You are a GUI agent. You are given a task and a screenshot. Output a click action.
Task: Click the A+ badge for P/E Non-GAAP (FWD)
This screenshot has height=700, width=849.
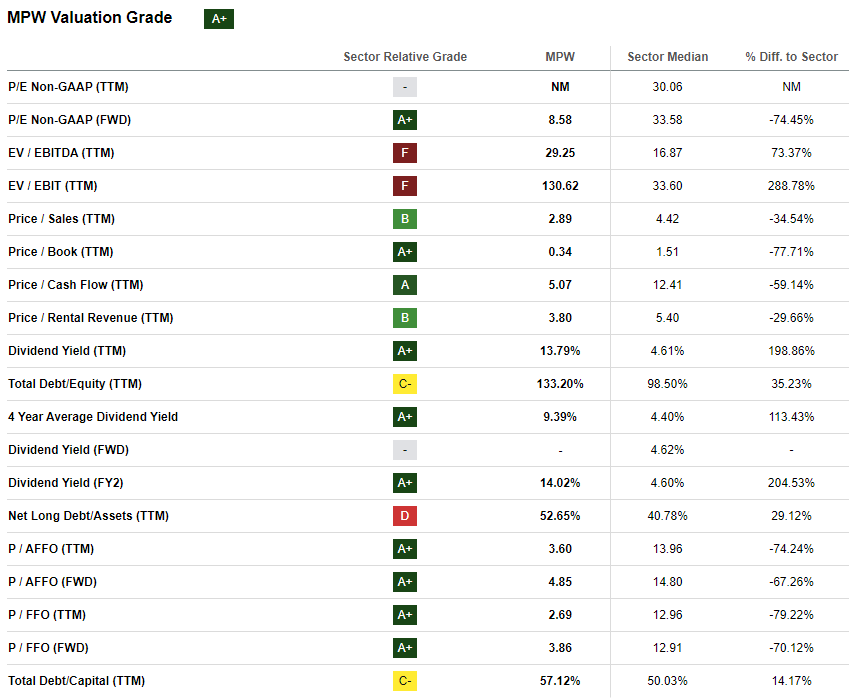(x=405, y=120)
